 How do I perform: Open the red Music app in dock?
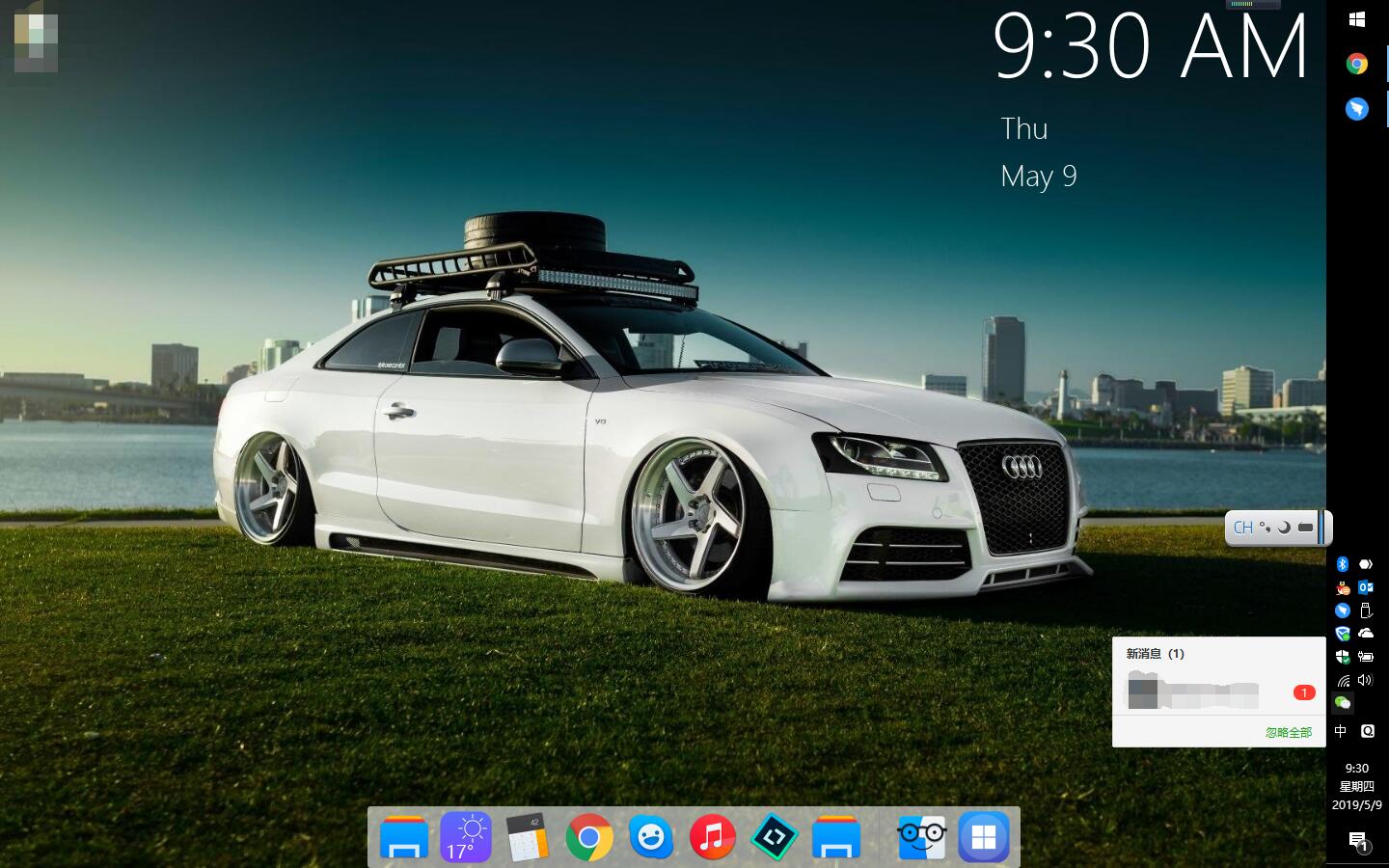713,837
